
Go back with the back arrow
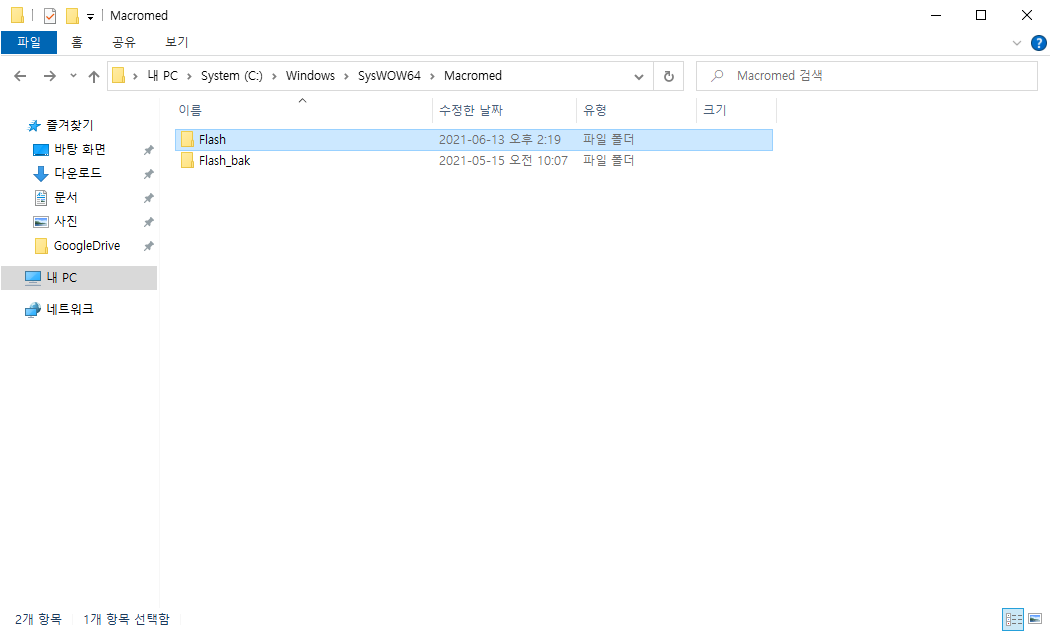point(20,76)
